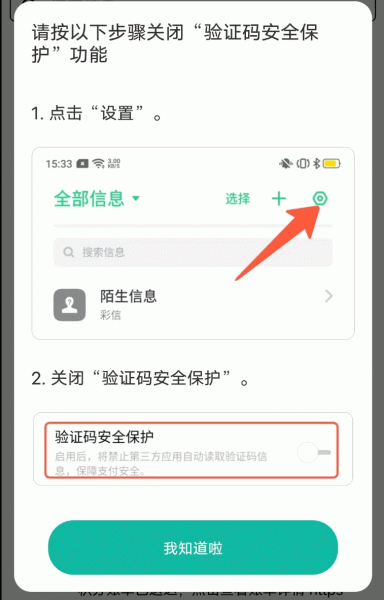Open the 陌生信息 彩信 entry
Image resolution: width=384 pixels, height=600 pixels.
193,305
